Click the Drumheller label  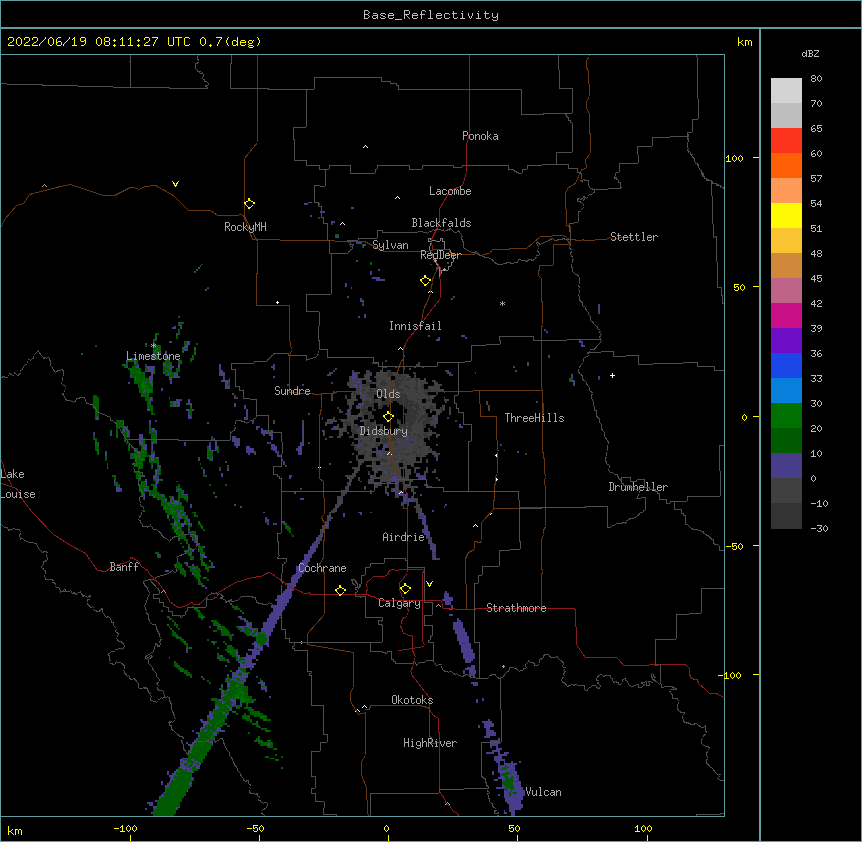pyautogui.click(x=638, y=487)
